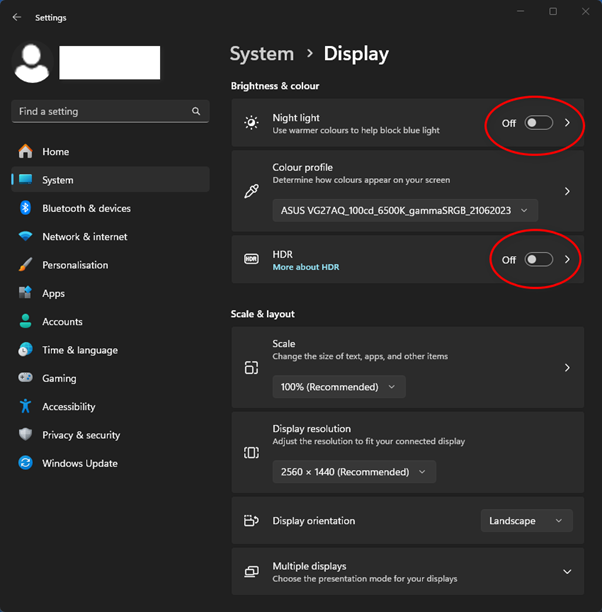This screenshot has height=612, width=602.
Task: Open the Gaming controller icon
Action: [25, 378]
